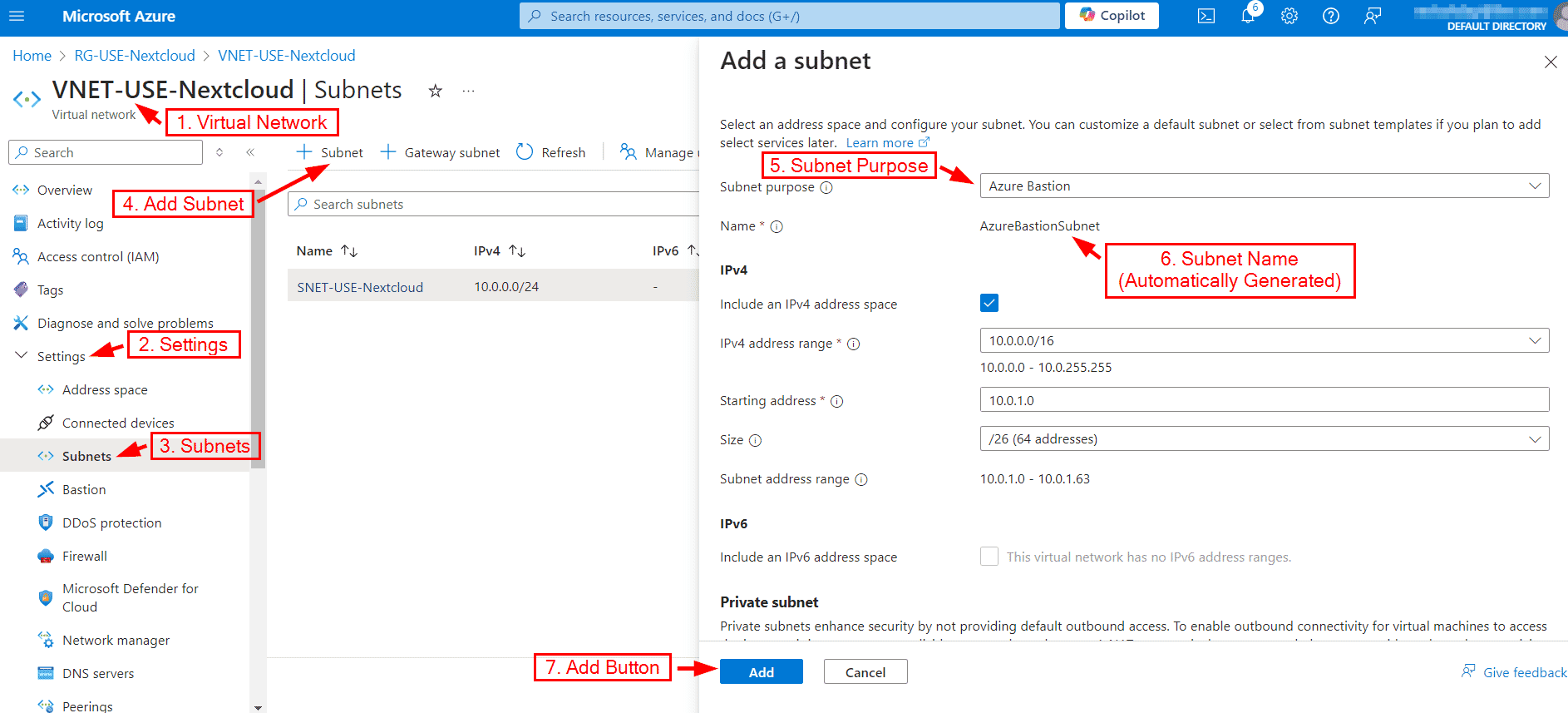1568x713 pixels.
Task: Collapse the sidebar with double chevron
Action: [x=250, y=152]
